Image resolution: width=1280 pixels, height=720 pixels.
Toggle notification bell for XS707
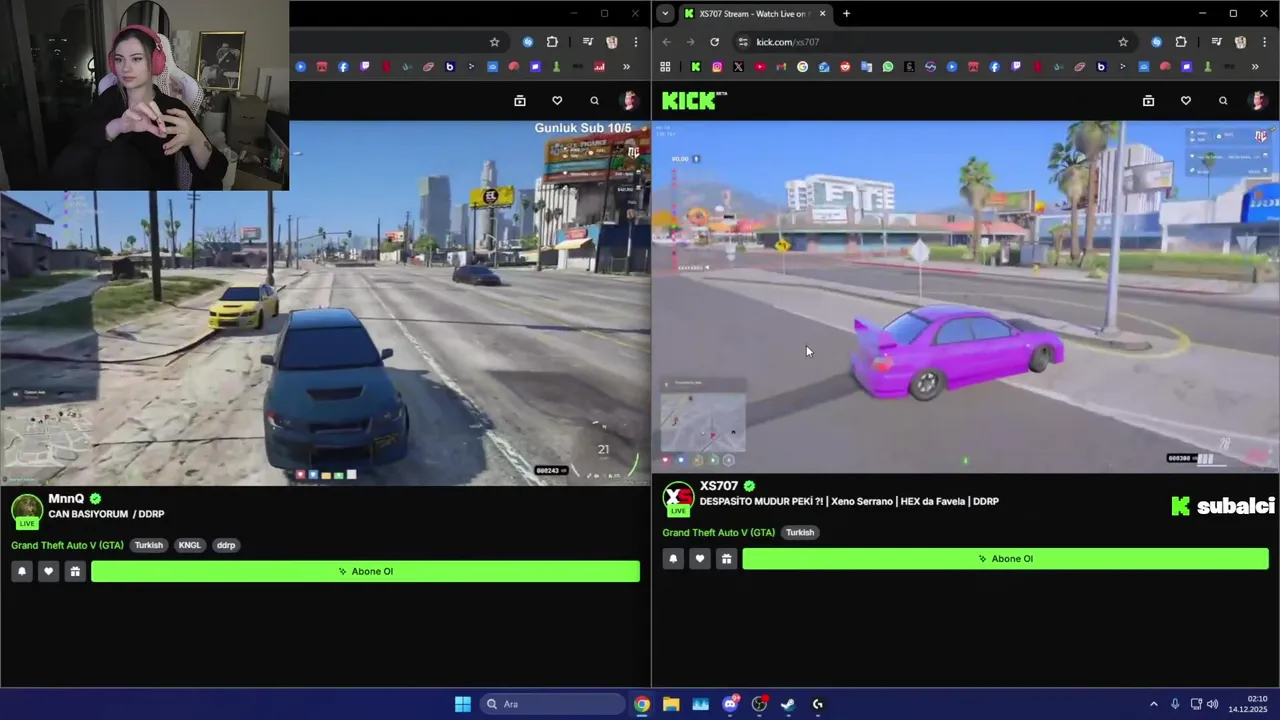point(673,559)
